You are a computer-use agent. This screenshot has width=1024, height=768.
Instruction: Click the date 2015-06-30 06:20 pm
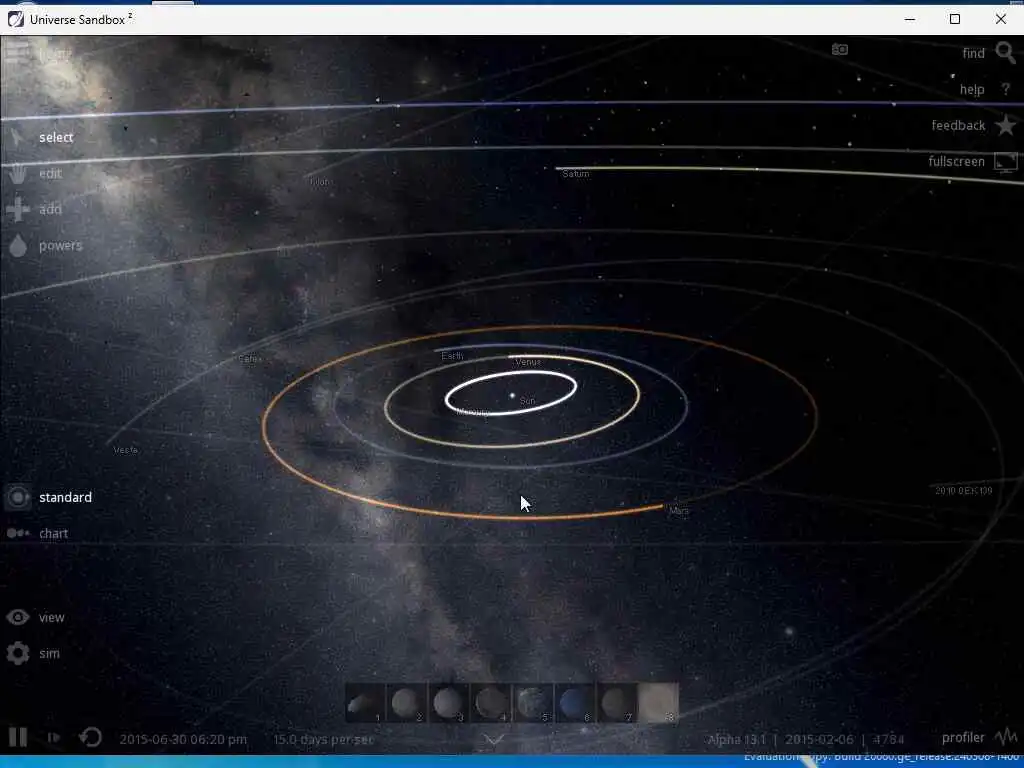click(183, 739)
